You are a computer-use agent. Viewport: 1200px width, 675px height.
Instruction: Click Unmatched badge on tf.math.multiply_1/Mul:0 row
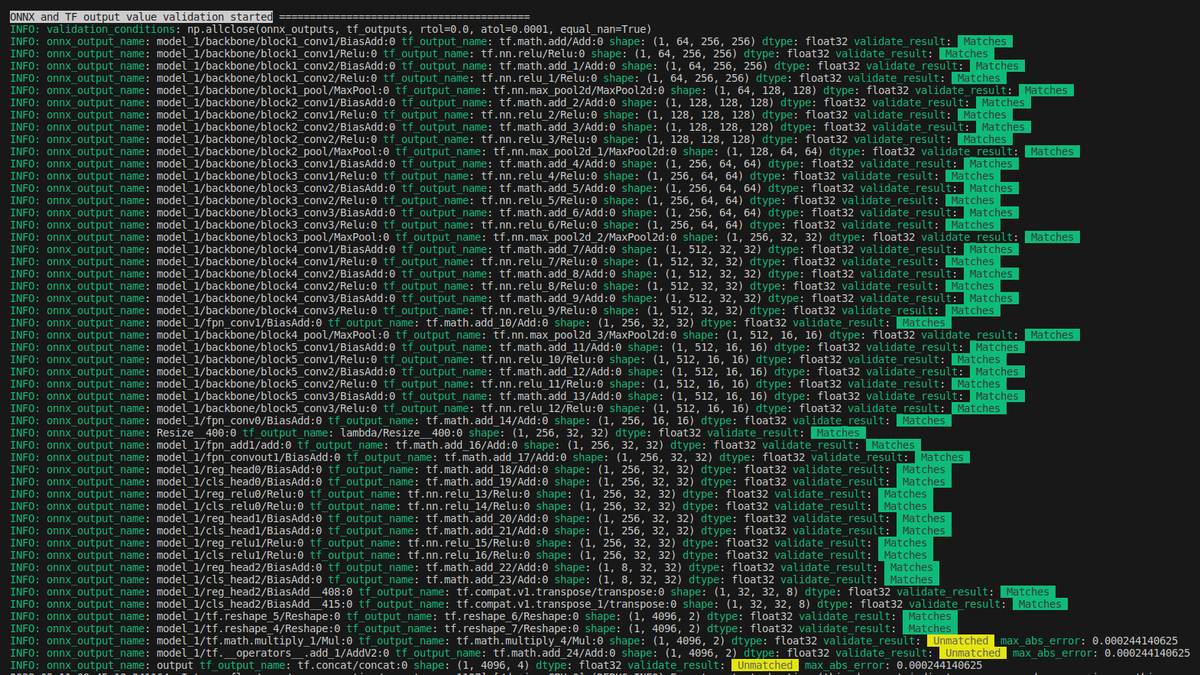(x=960, y=640)
